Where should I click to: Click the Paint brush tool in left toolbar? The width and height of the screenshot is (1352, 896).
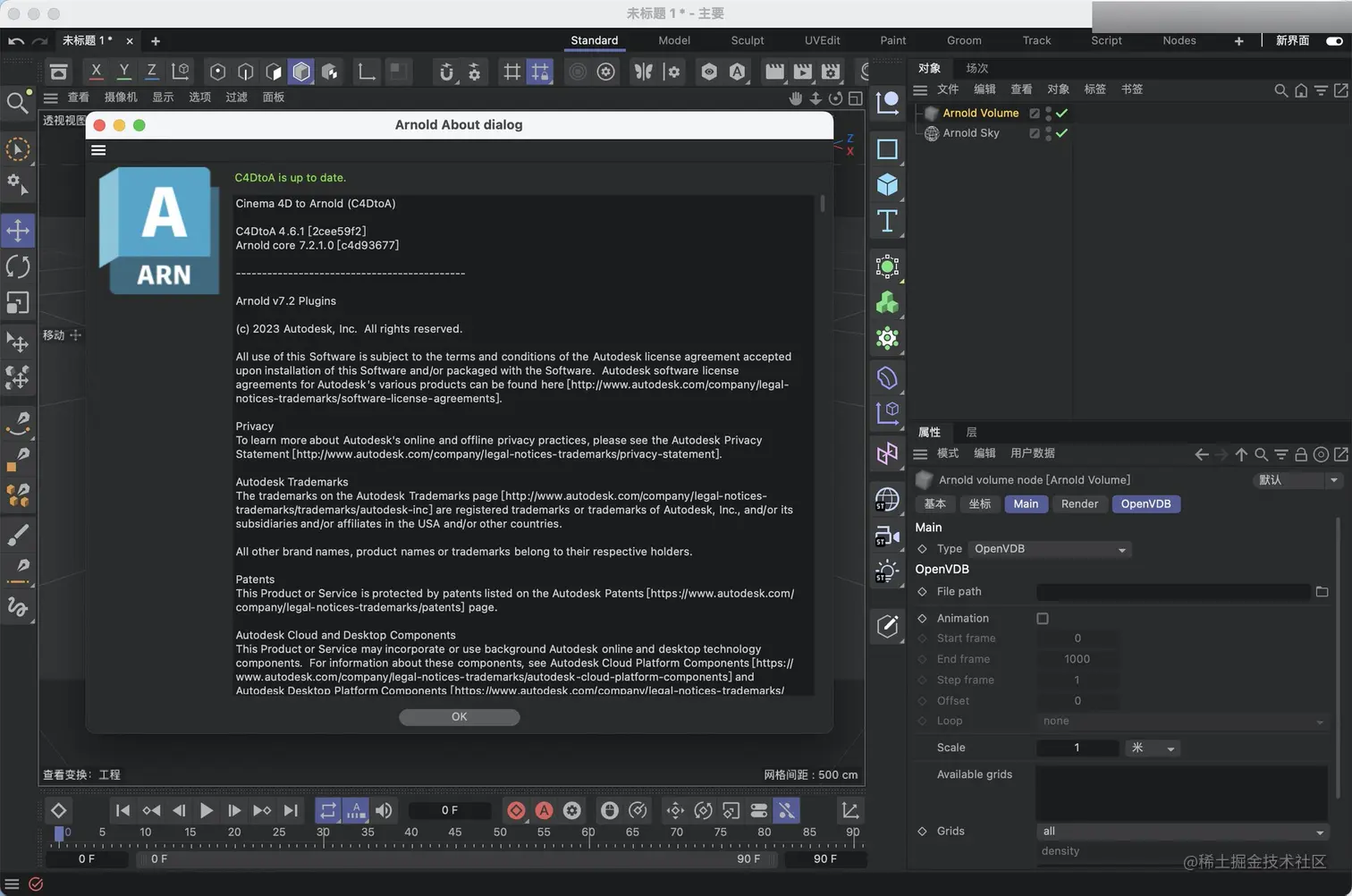pos(18,535)
